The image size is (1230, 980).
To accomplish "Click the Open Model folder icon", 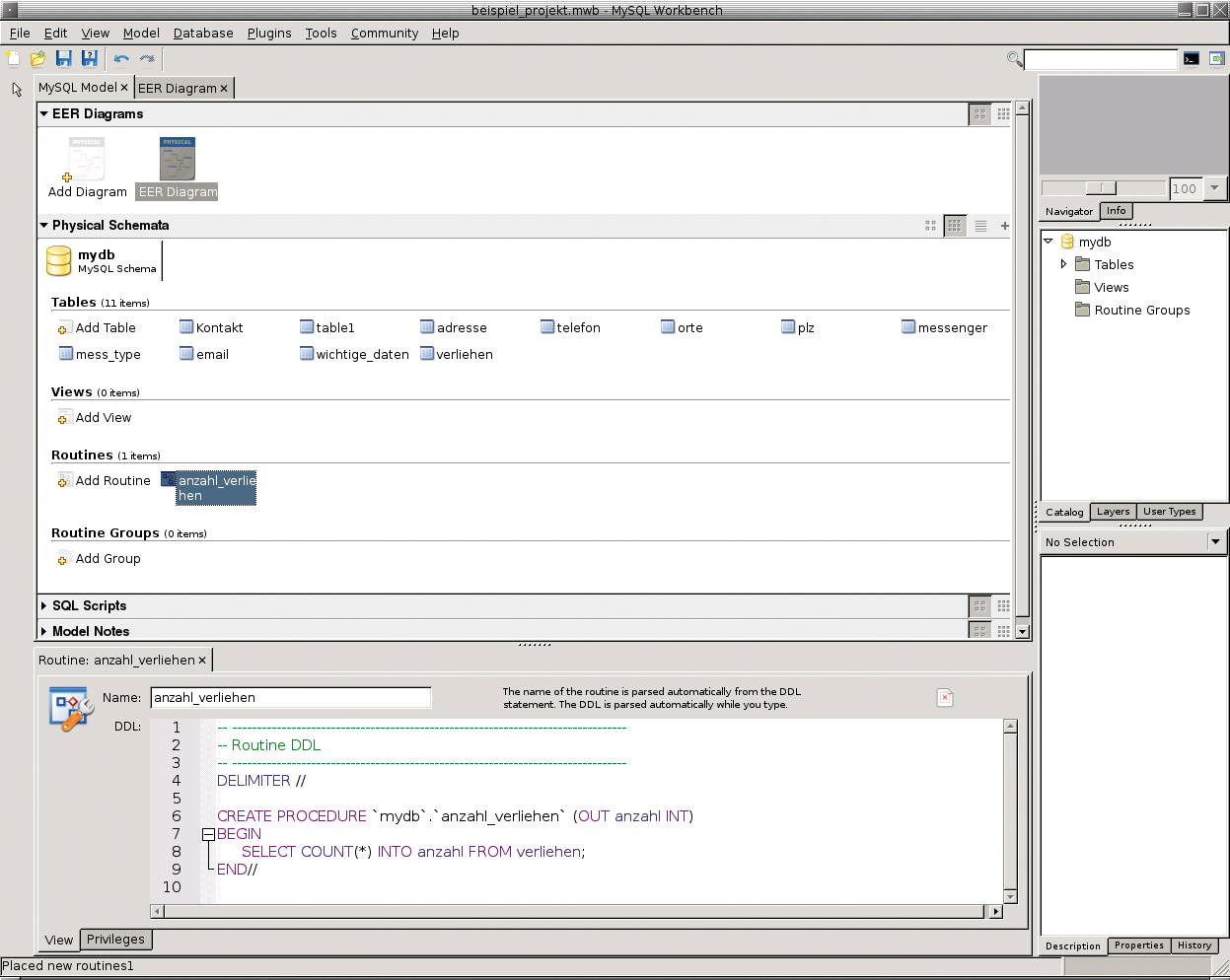I will [x=38, y=59].
